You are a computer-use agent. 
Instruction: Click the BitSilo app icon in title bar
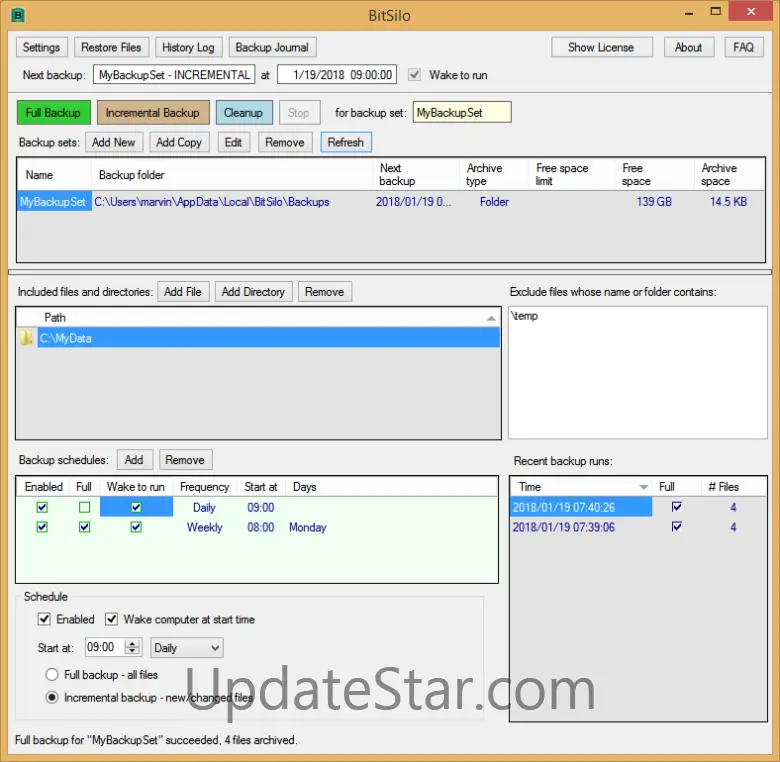tap(18, 15)
